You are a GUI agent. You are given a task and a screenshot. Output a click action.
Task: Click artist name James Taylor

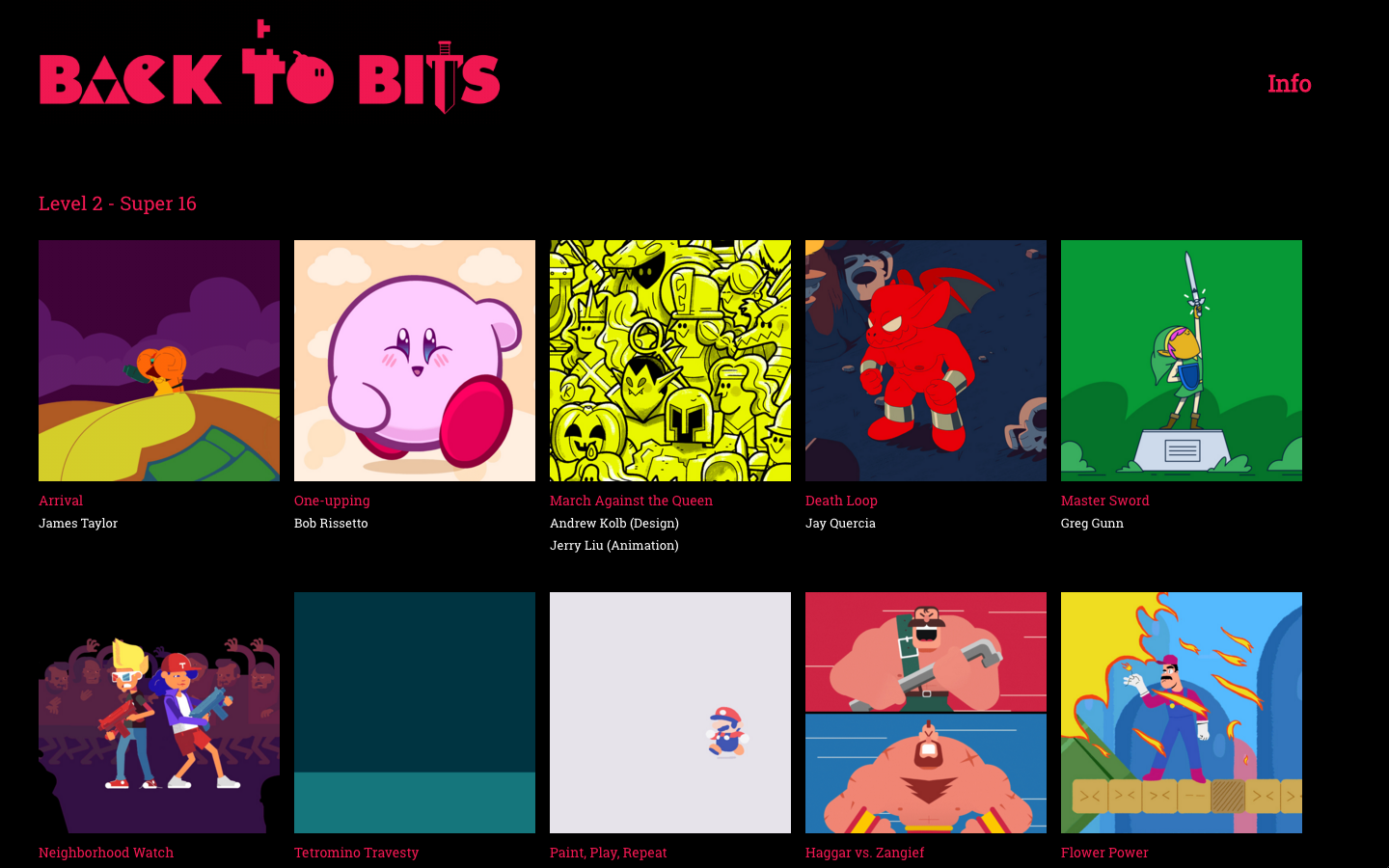(x=78, y=523)
